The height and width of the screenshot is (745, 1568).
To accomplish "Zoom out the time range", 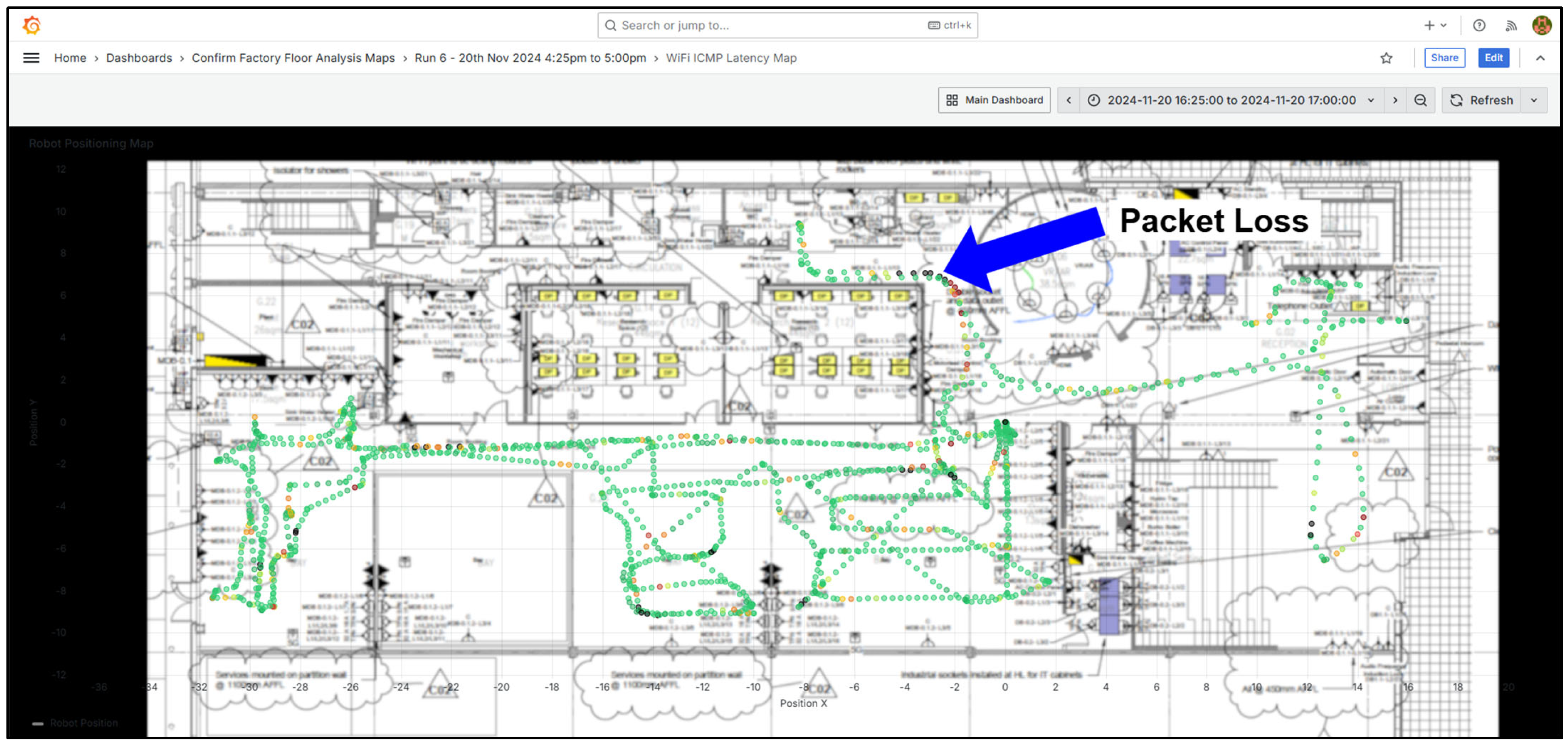I will (1420, 100).
